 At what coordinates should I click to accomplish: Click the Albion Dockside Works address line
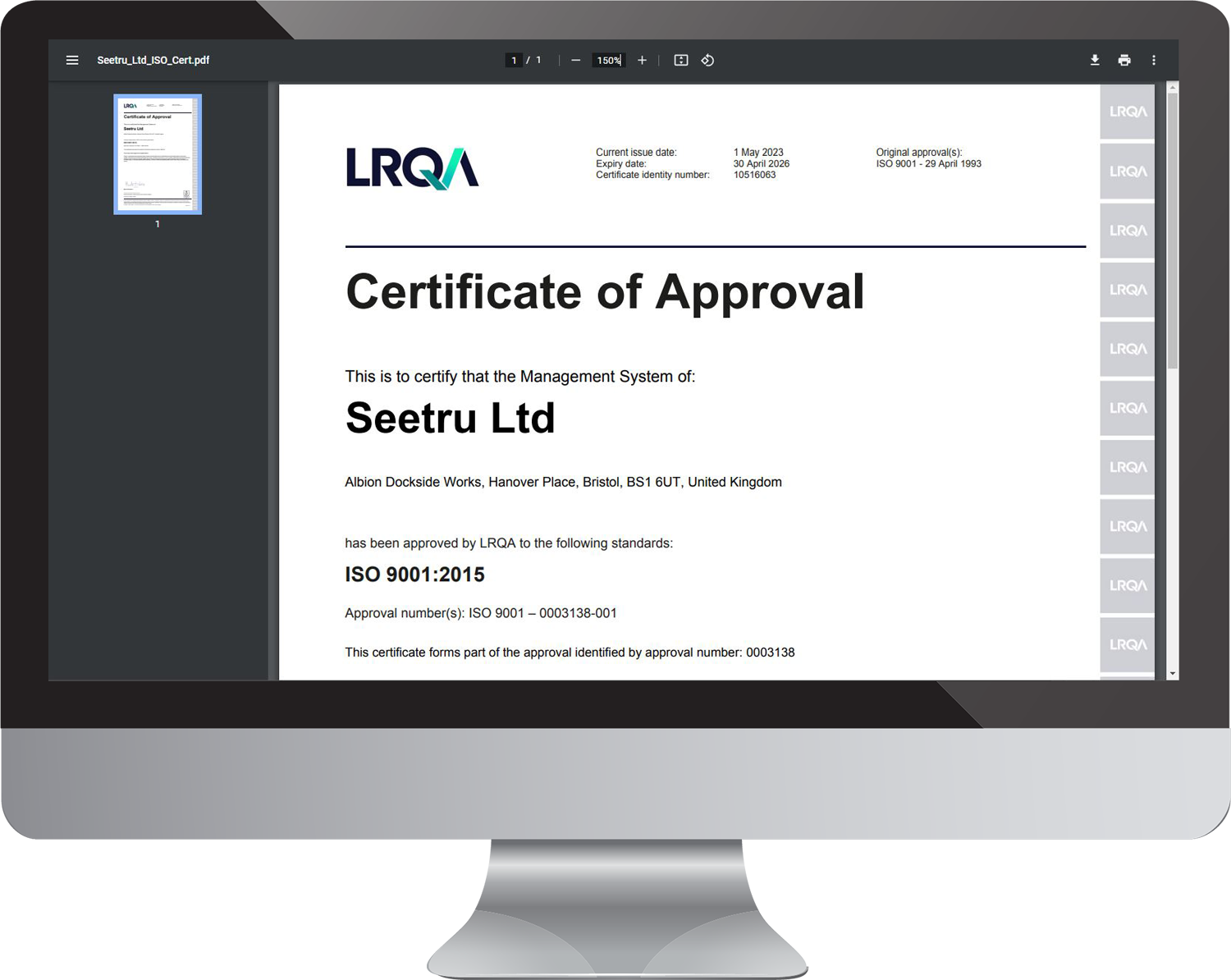(563, 482)
